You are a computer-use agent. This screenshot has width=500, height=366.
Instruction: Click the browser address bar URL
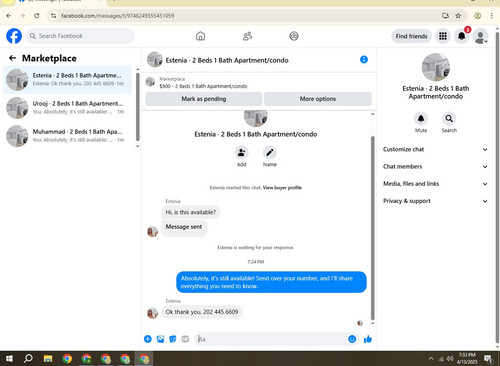(117, 16)
